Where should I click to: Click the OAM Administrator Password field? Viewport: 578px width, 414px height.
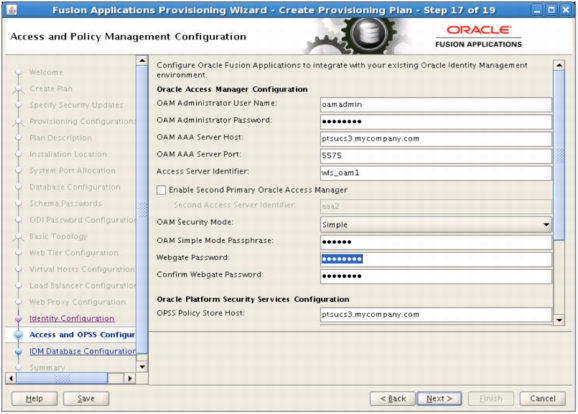436,122
